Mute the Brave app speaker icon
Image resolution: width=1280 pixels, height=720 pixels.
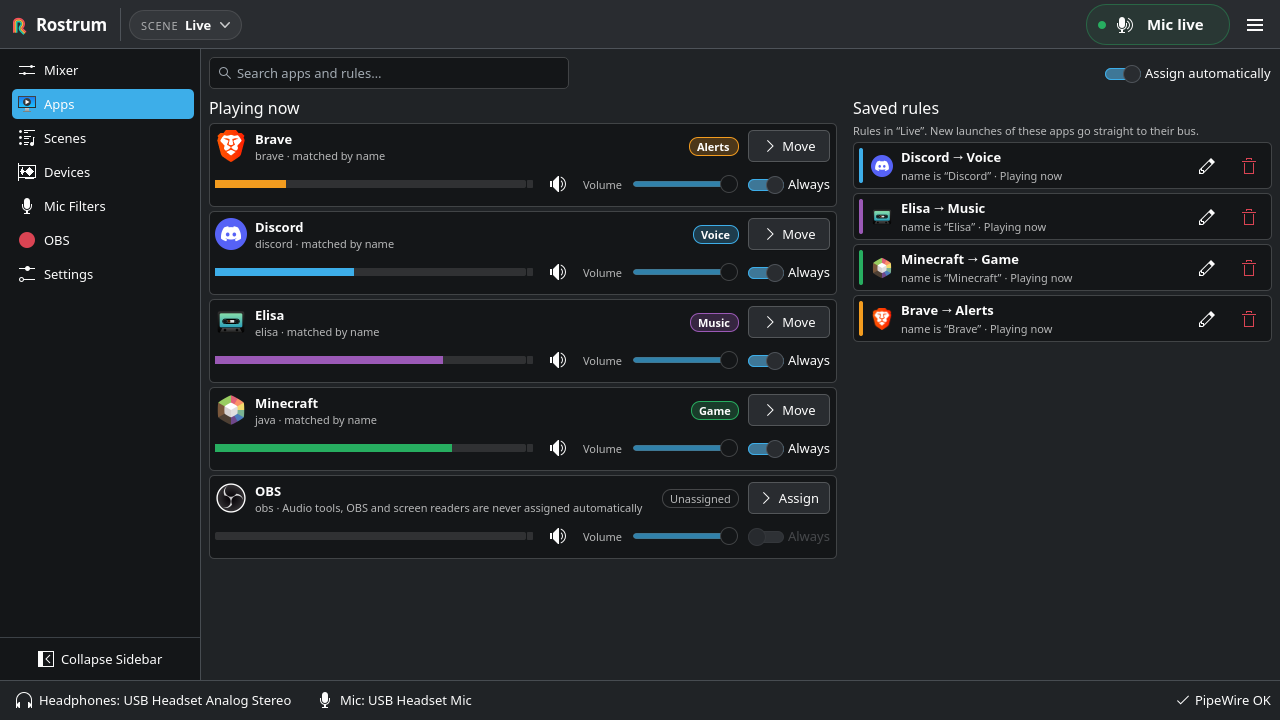pyautogui.click(x=558, y=184)
